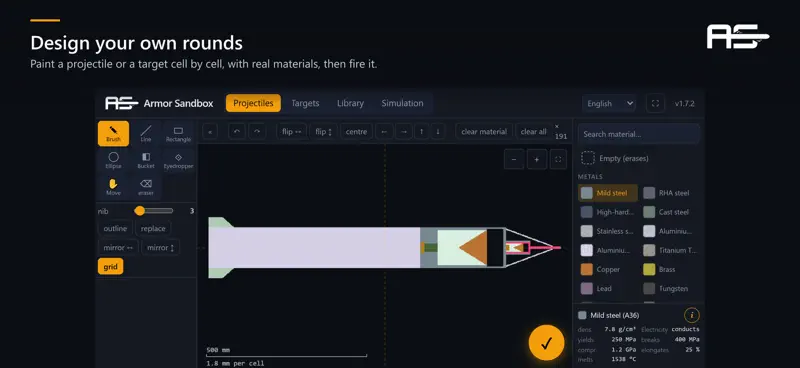Image resolution: width=800 pixels, height=368 pixels.
Task: Toggle fullscreen next to language selector
Action: pyautogui.click(x=655, y=104)
